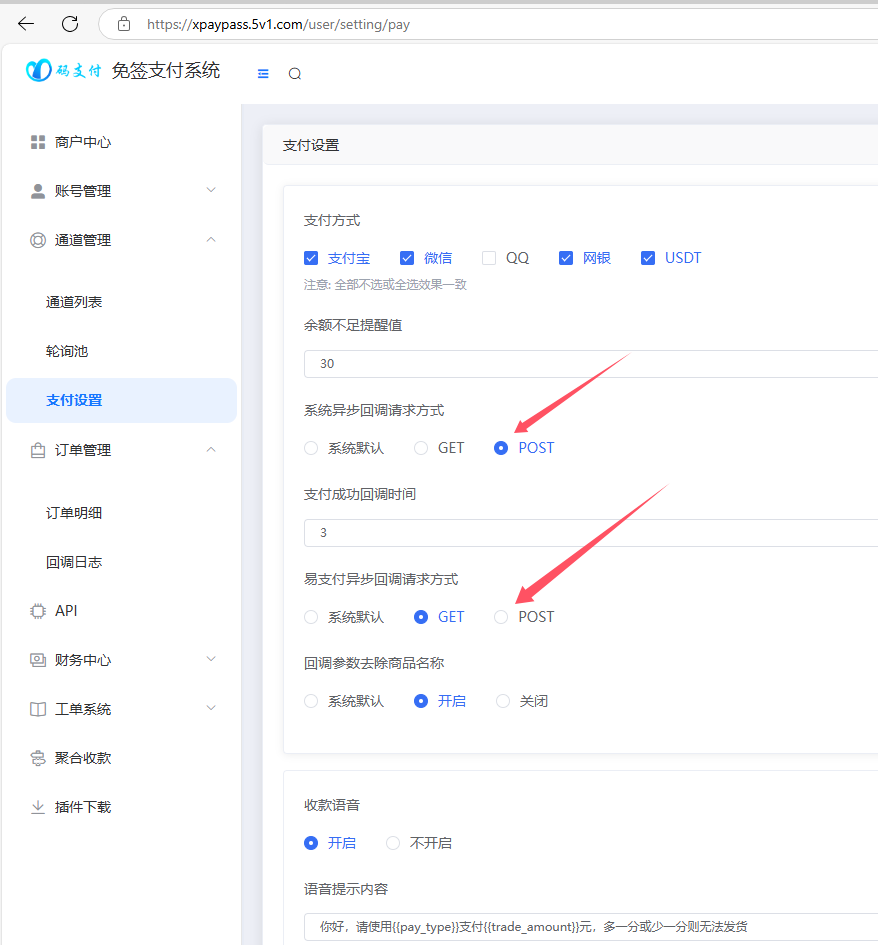Screen dimensions: 878x945
Task: Click the 语音提示内容 input field
Action: pos(591,927)
